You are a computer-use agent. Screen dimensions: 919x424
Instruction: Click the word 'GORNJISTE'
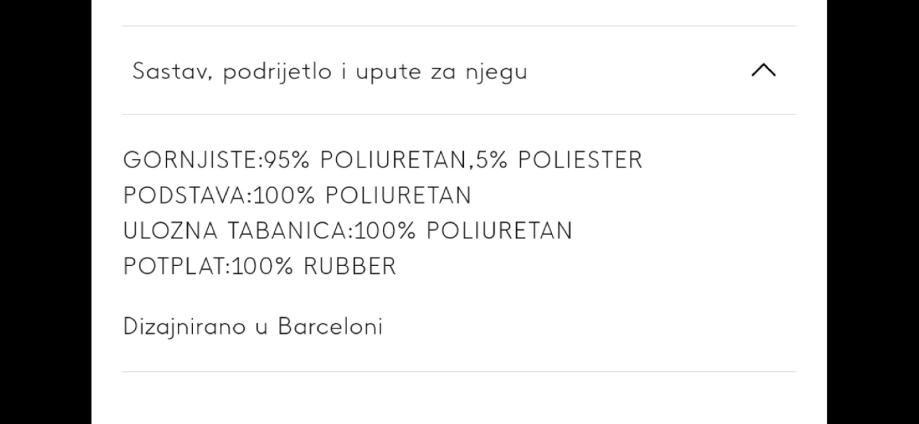[189, 160]
